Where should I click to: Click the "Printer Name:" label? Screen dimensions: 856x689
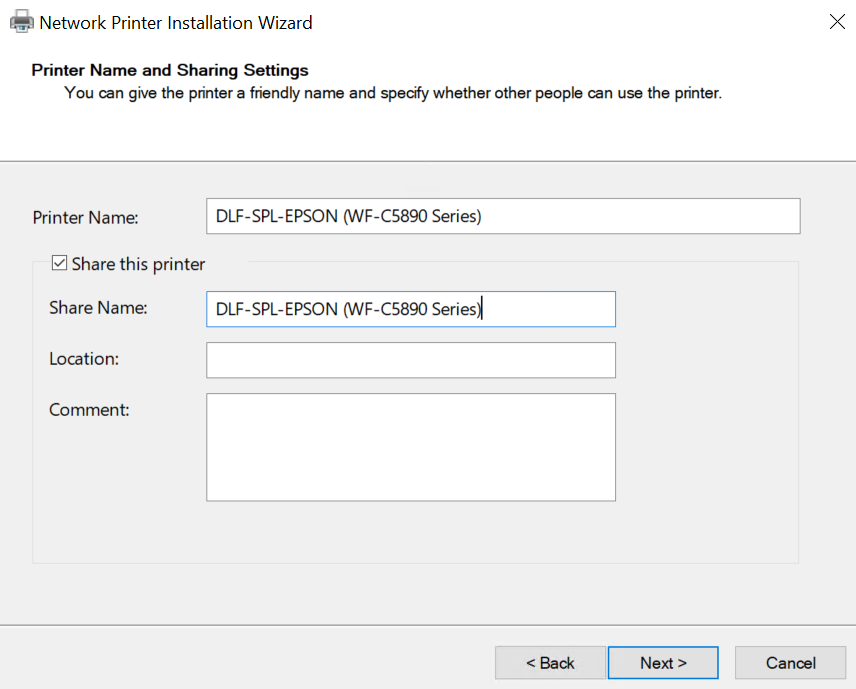tap(86, 217)
